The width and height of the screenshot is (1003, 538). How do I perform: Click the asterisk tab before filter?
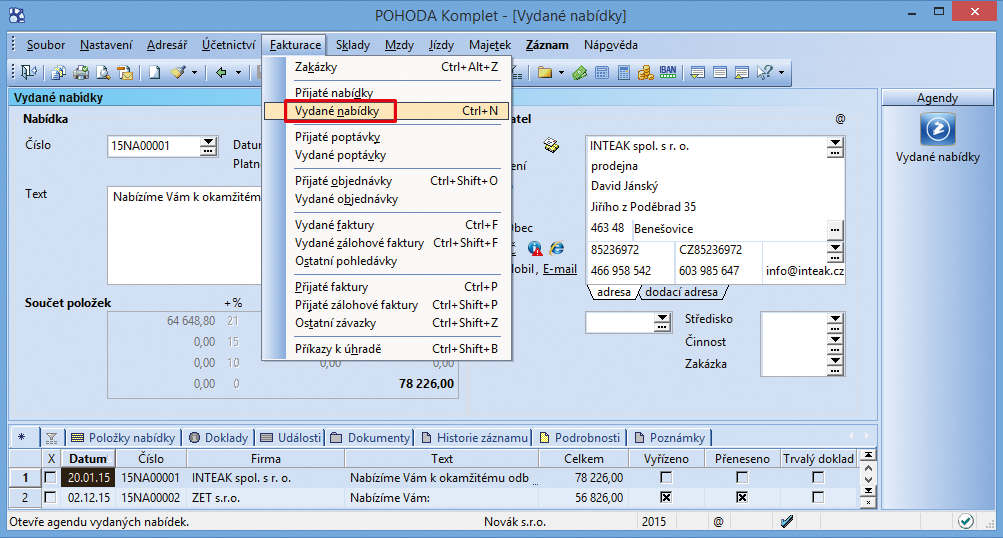22,438
